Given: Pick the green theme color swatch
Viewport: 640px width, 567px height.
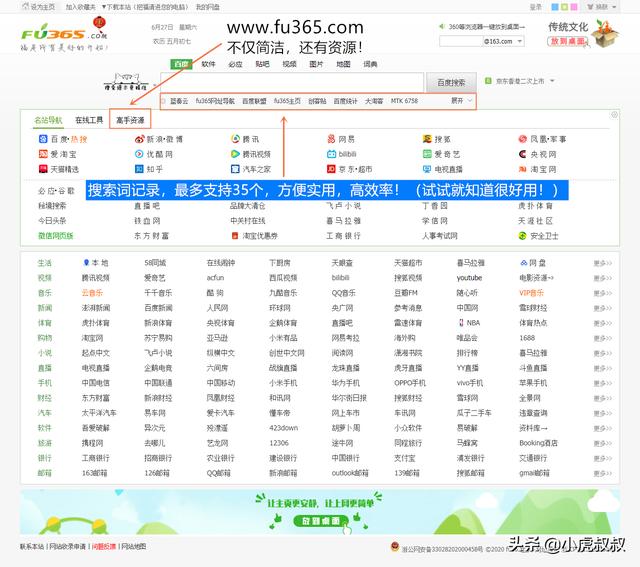Looking at the screenshot, I should point(564,7).
